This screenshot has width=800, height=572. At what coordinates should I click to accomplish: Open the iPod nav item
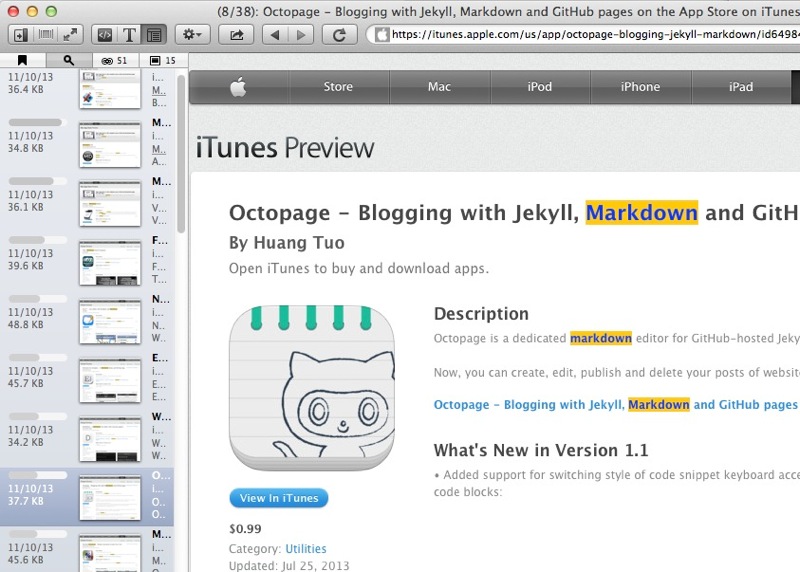pos(540,87)
